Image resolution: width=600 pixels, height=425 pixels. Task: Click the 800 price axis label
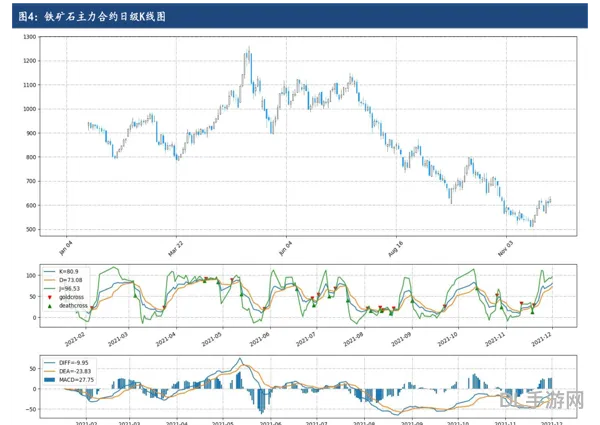(31, 157)
